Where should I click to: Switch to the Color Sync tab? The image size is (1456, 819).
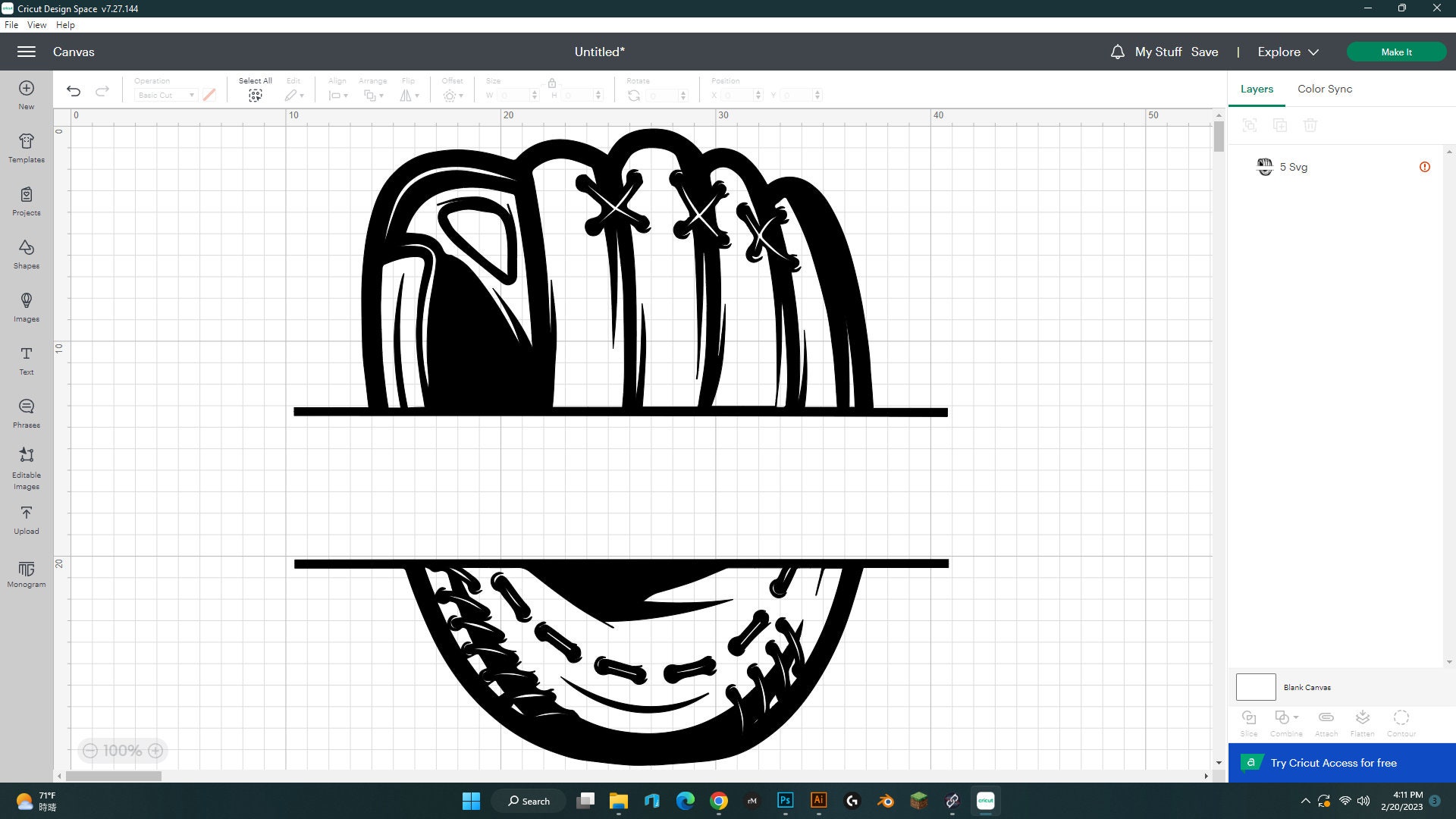[x=1324, y=89]
